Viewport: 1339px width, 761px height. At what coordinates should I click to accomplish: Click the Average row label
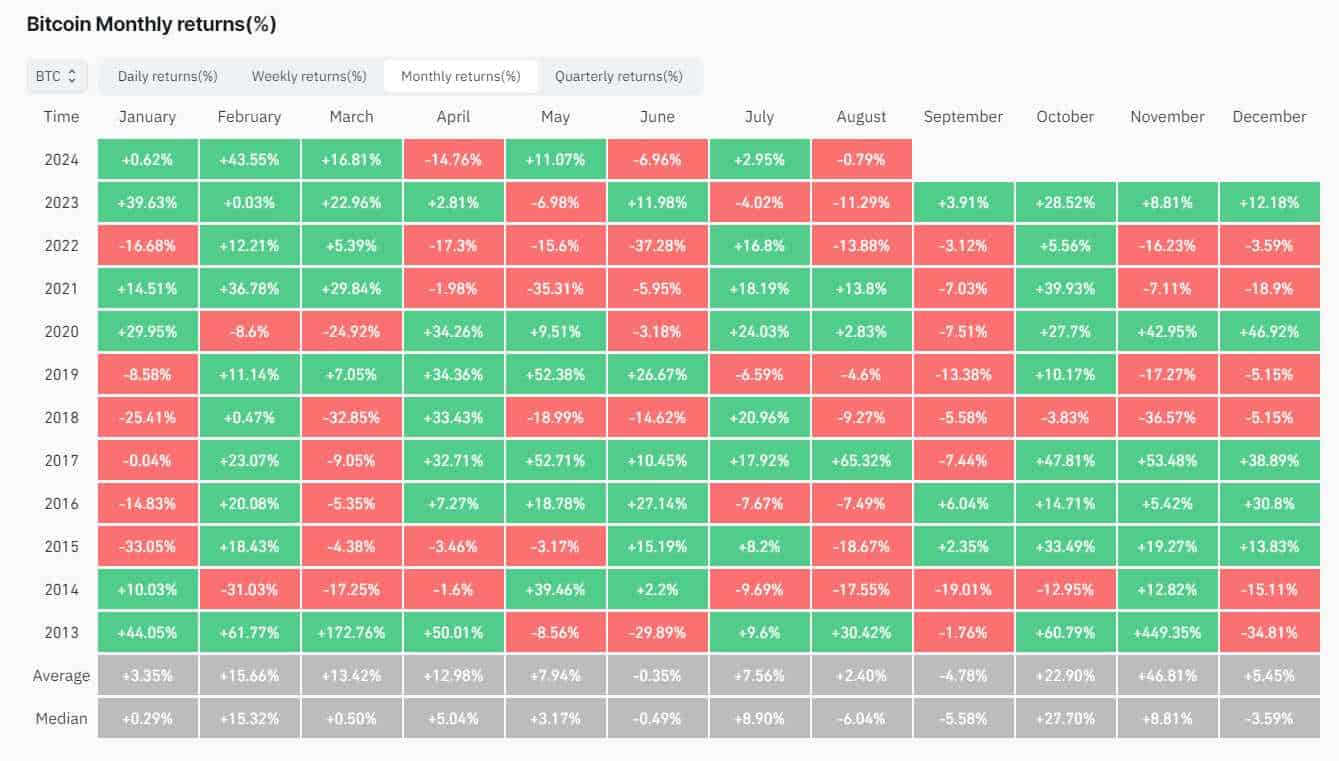[61, 675]
